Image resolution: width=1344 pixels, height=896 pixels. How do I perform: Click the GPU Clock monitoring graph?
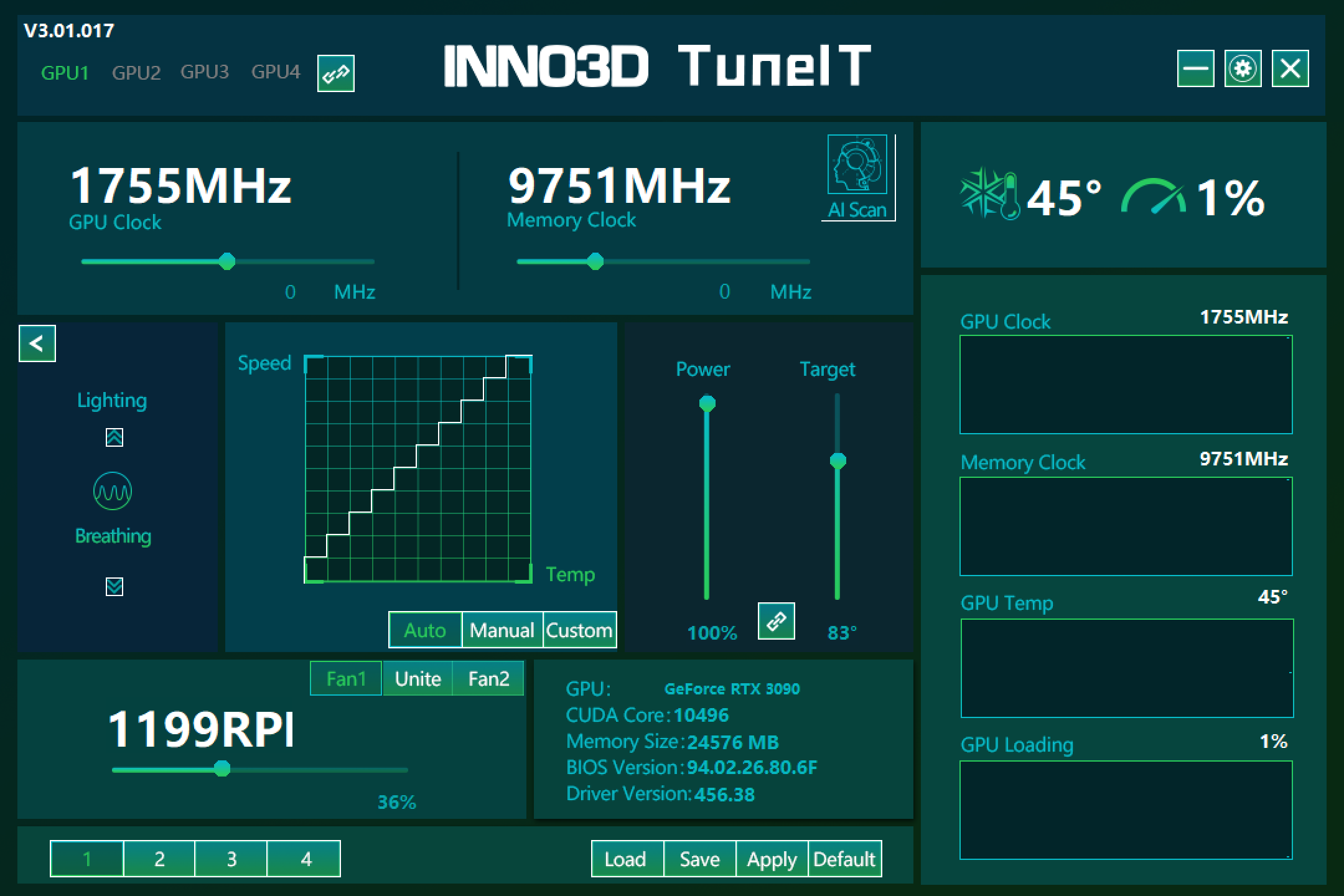(1126, 385)
